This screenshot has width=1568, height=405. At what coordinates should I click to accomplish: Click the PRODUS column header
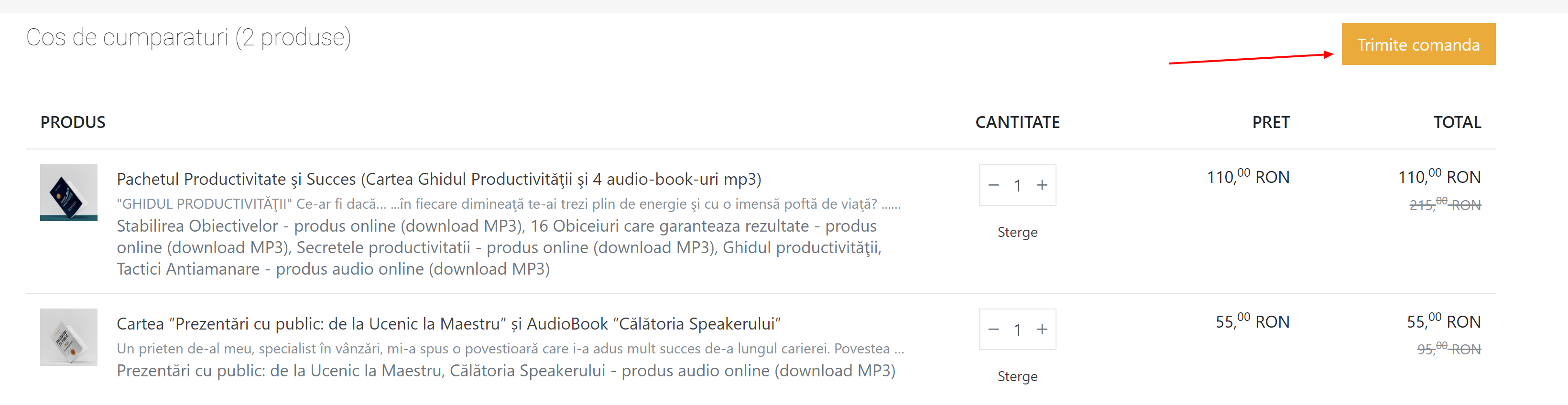73,123
